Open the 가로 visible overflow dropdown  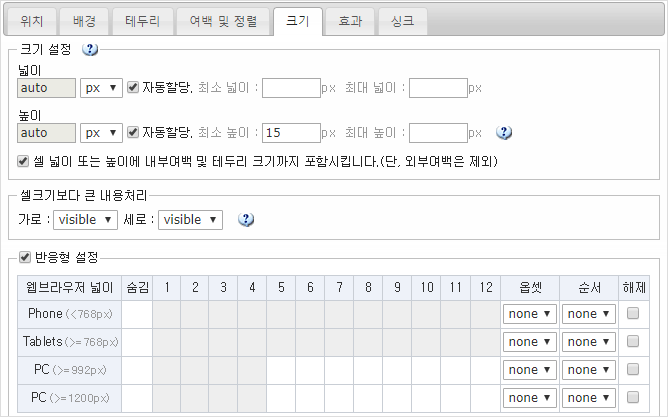coord(86,220)
